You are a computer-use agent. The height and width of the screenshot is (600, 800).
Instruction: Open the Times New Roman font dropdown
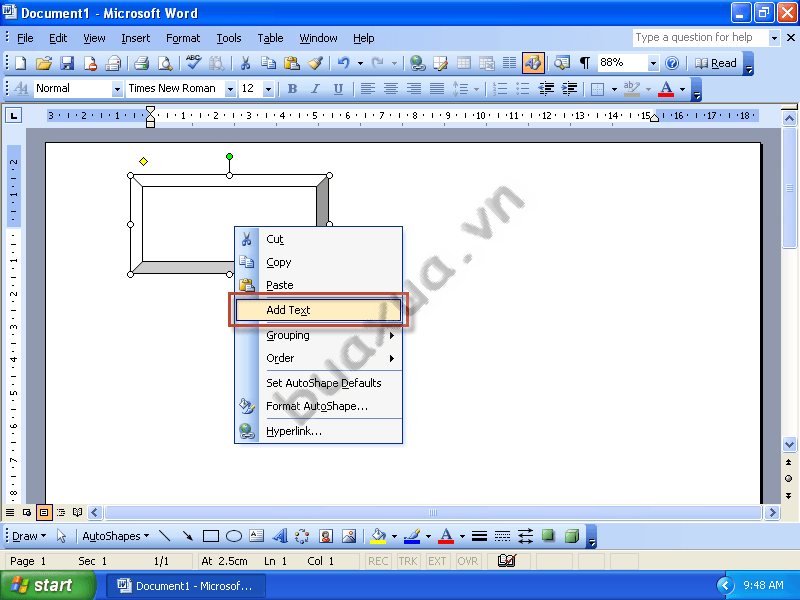coord(230,89)
